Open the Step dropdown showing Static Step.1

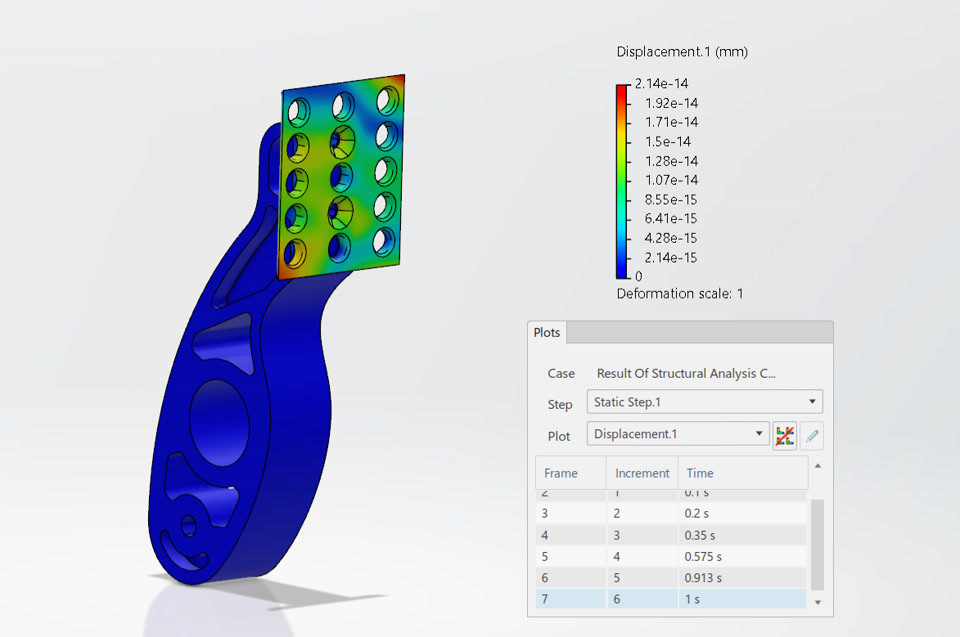point(704,402)
